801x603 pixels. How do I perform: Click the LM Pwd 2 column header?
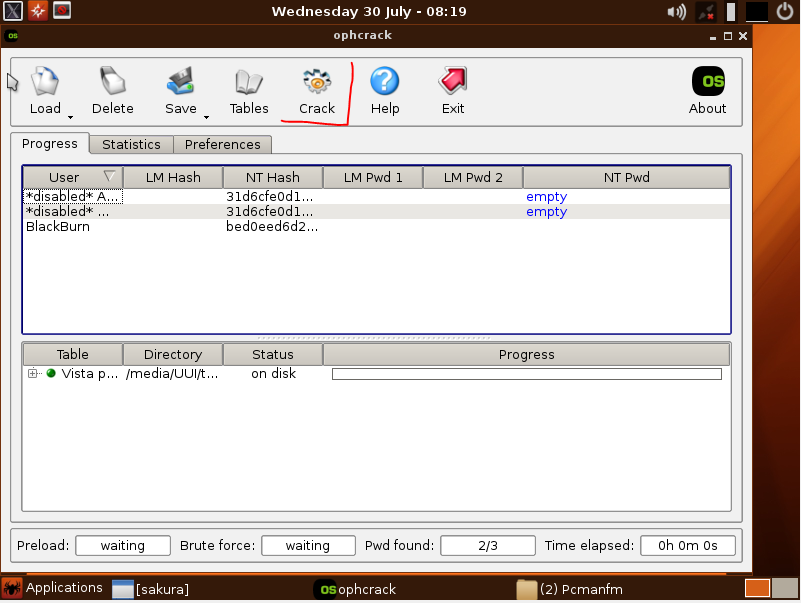(x=473, y=177)
